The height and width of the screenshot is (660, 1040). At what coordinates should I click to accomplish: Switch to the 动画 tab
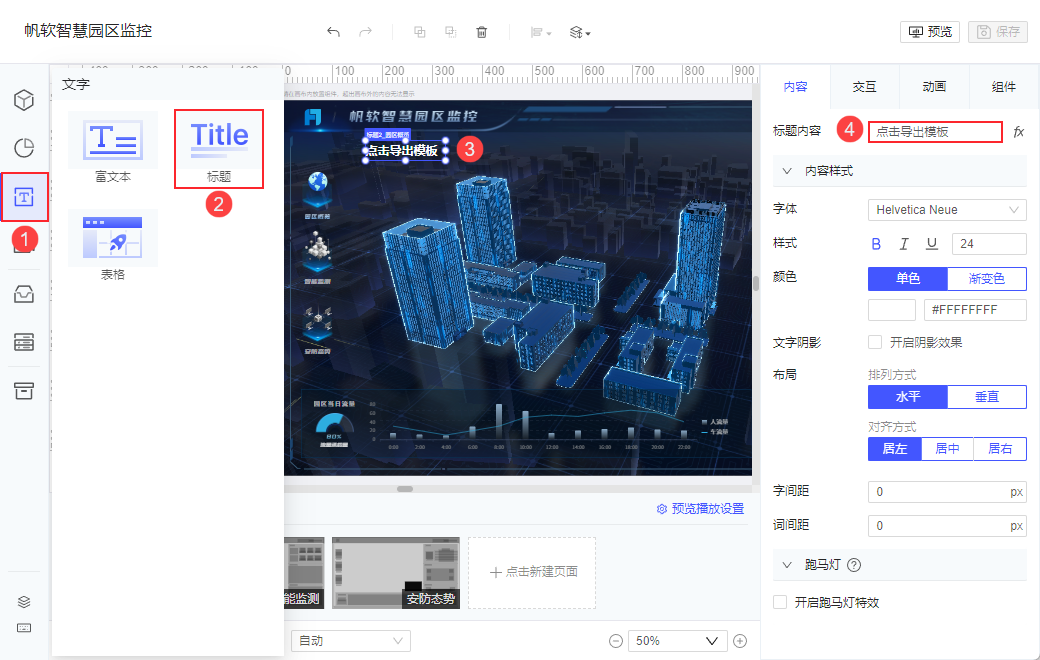point(934,87)
